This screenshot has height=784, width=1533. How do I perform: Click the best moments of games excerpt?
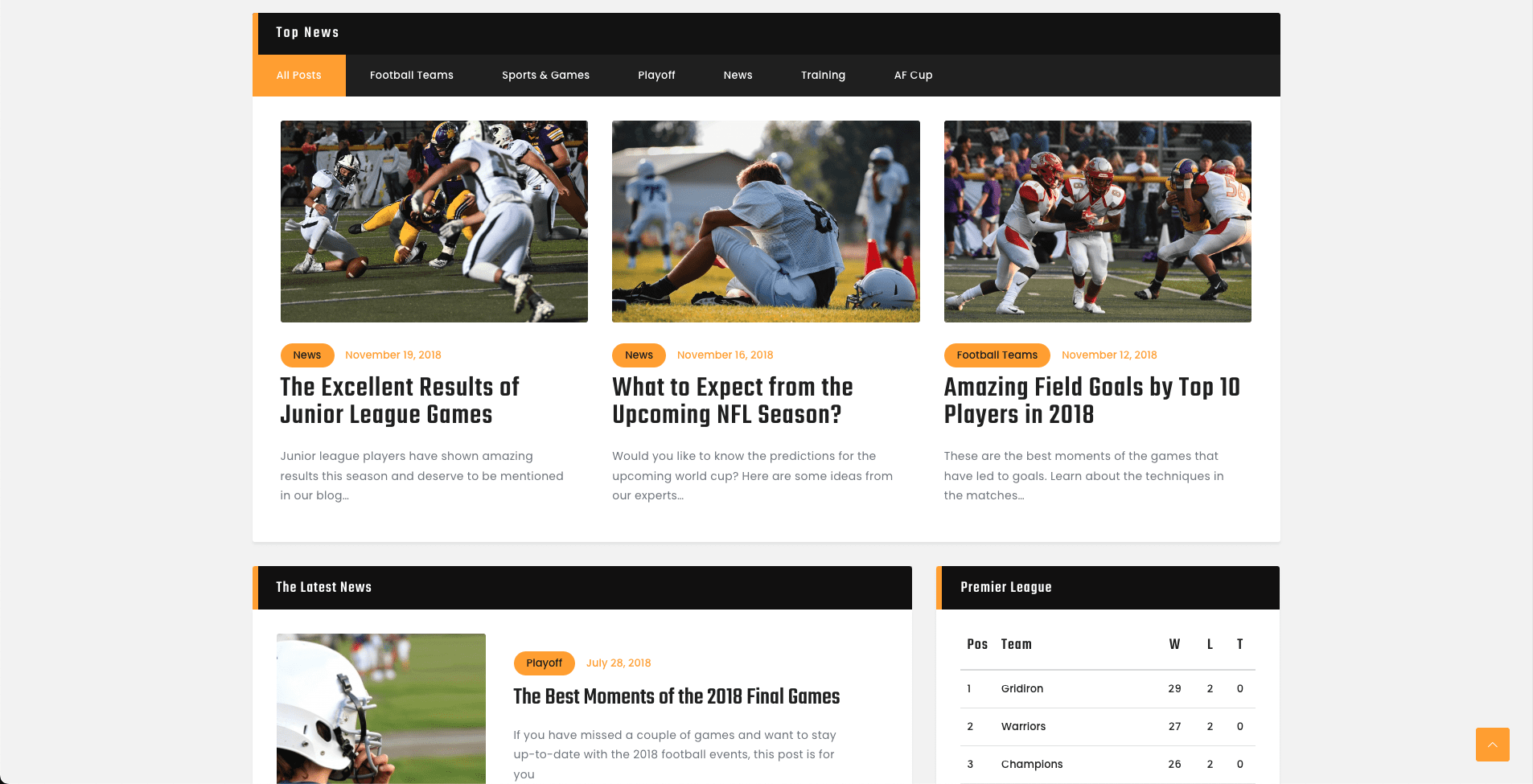click(1084, 476)
